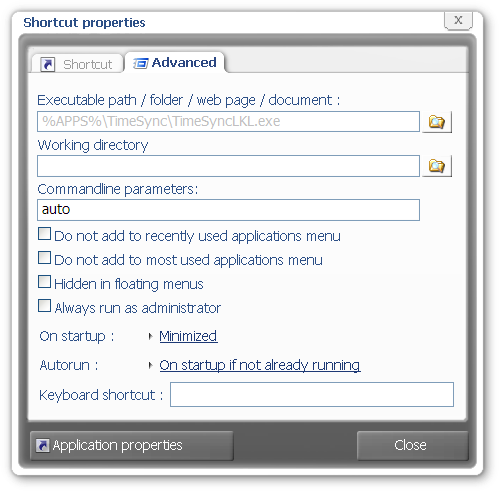The width and height of the screenshot is (499, 491).
Task: Click the shortcut arrow icon on Shortcut tab
Action: point(48,64)
